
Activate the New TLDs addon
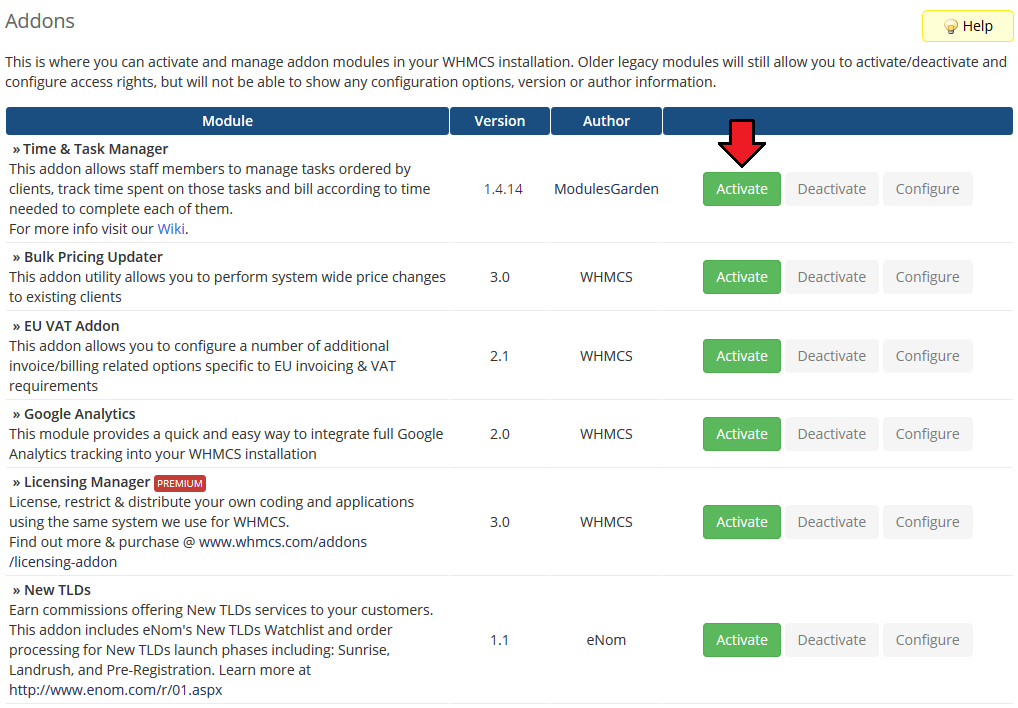[741, 641]
